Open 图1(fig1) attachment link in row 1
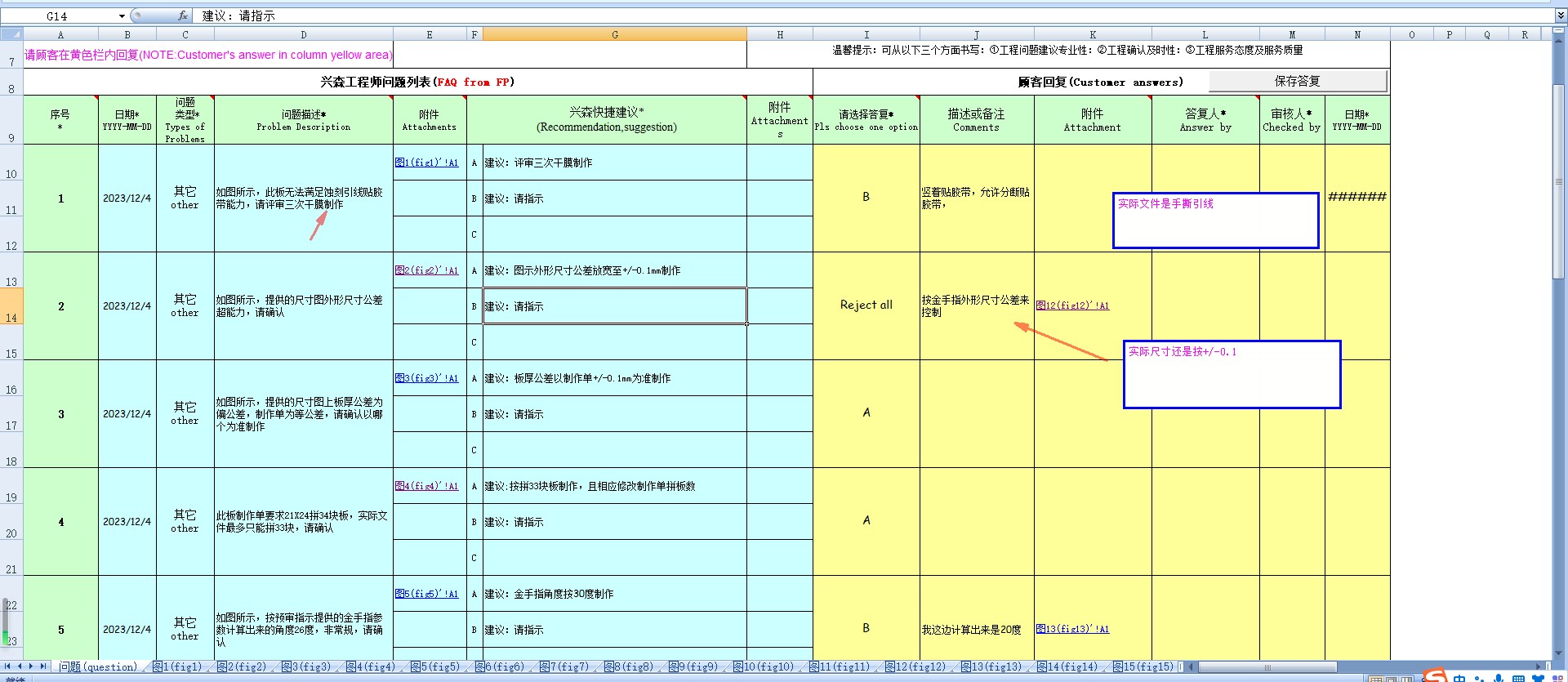This screenshot has width=1568, height=682. coord(426,163)
